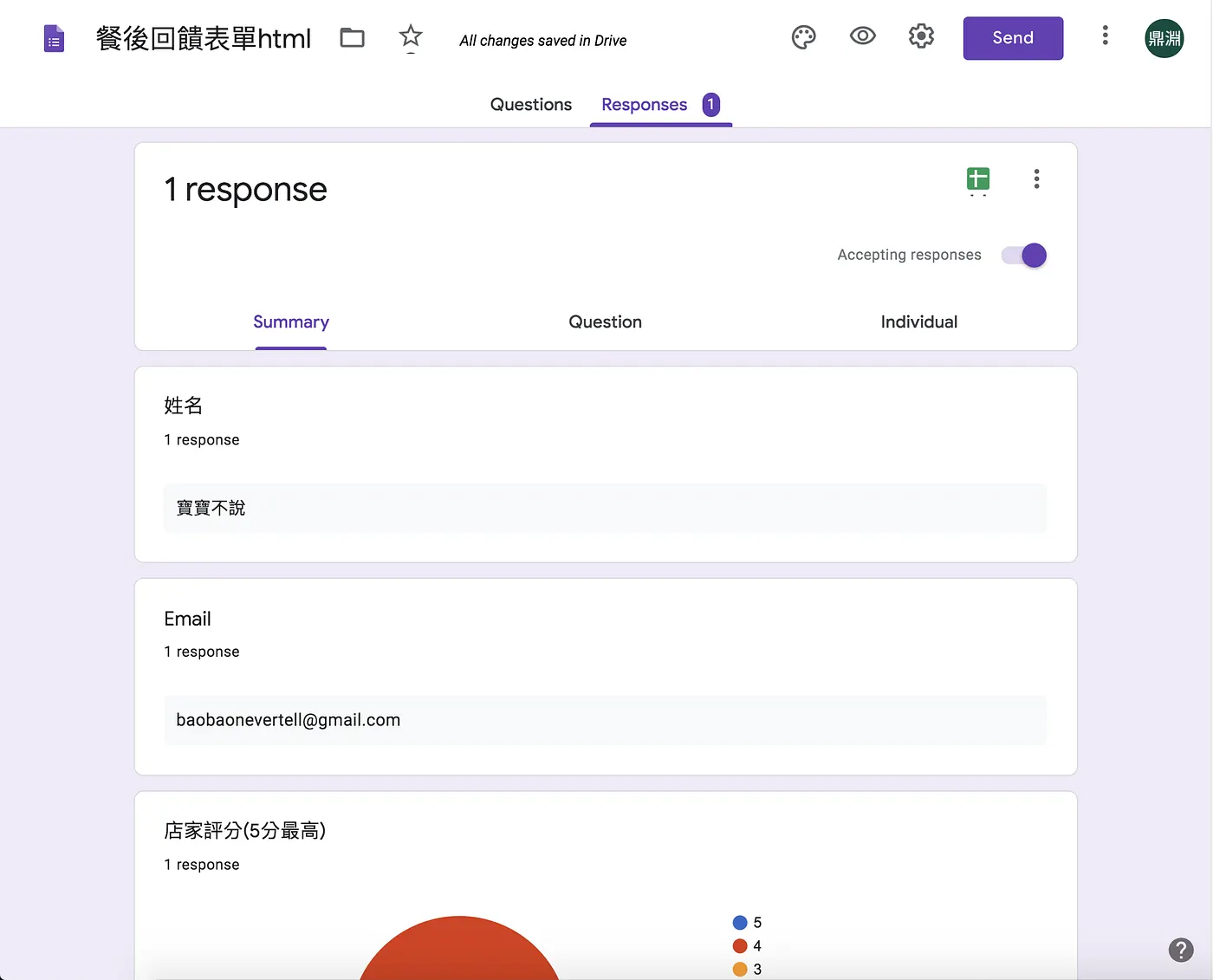Viewport: 1213px width, 980px height.
Task: Click the Send button
Action: tap(1013, 38)
